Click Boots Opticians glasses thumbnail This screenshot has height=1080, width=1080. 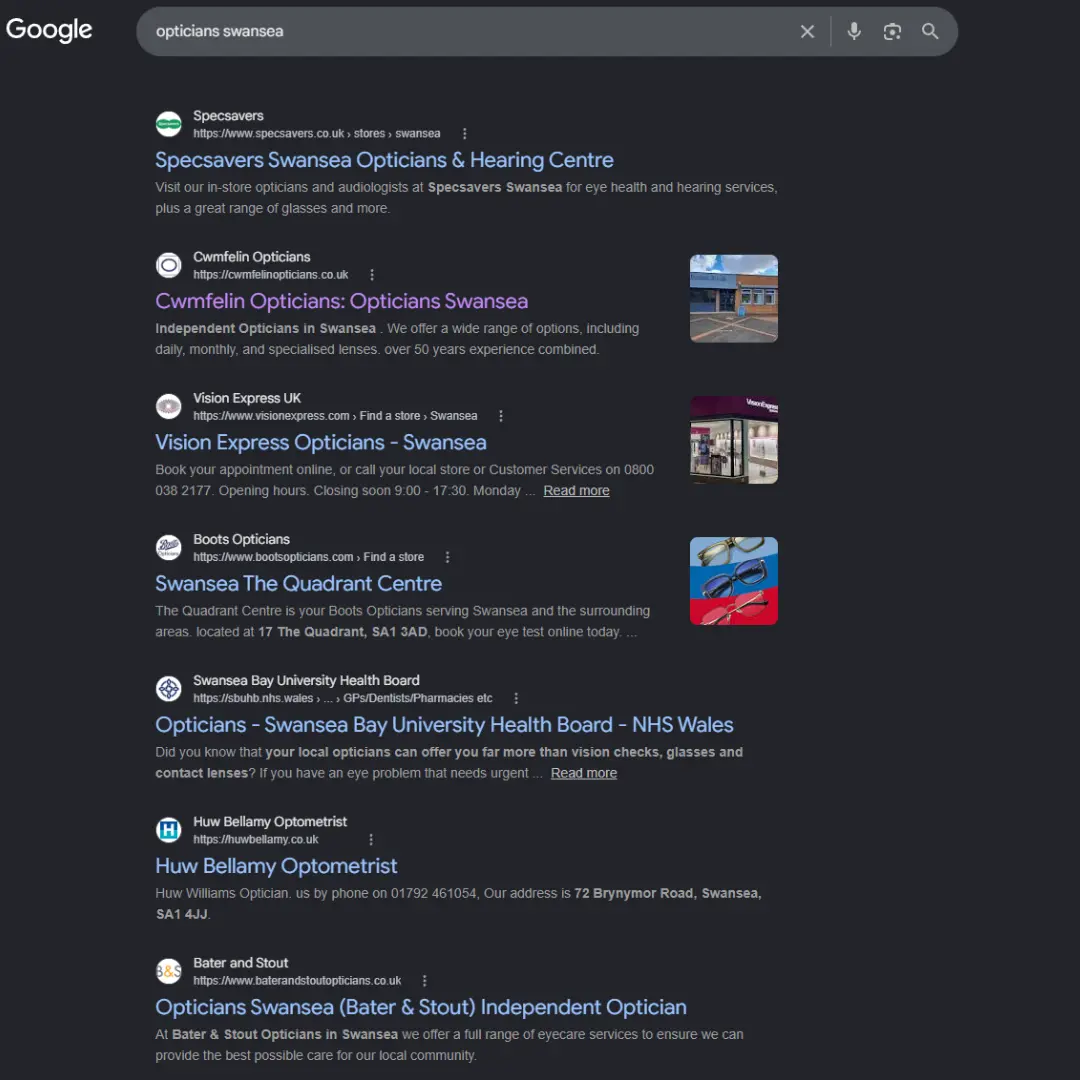click(734, 581)
